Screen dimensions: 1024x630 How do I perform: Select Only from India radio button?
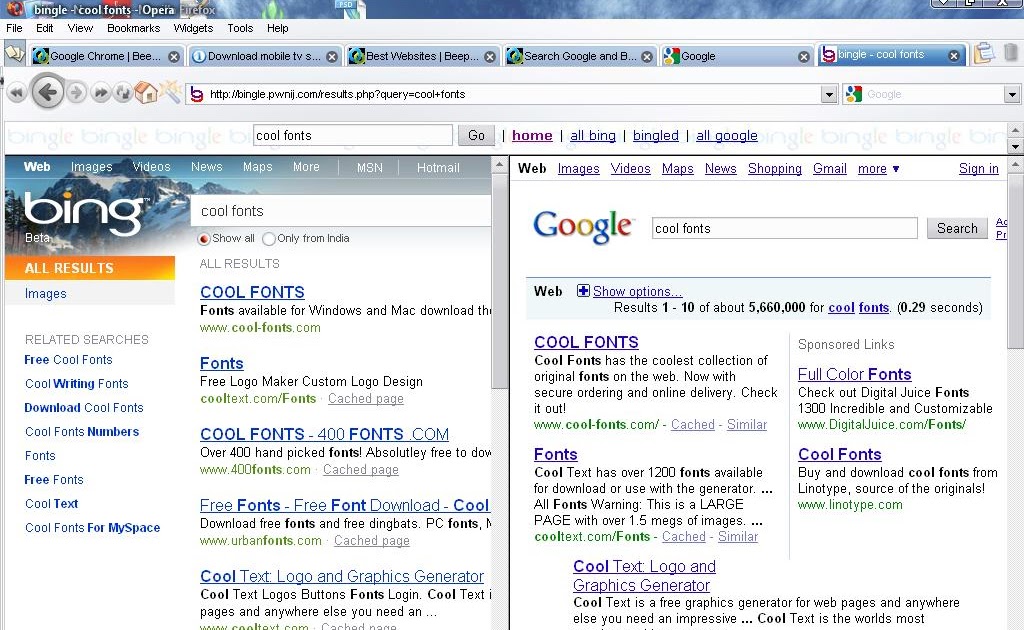pyautogui.click(x=268, y=239)
